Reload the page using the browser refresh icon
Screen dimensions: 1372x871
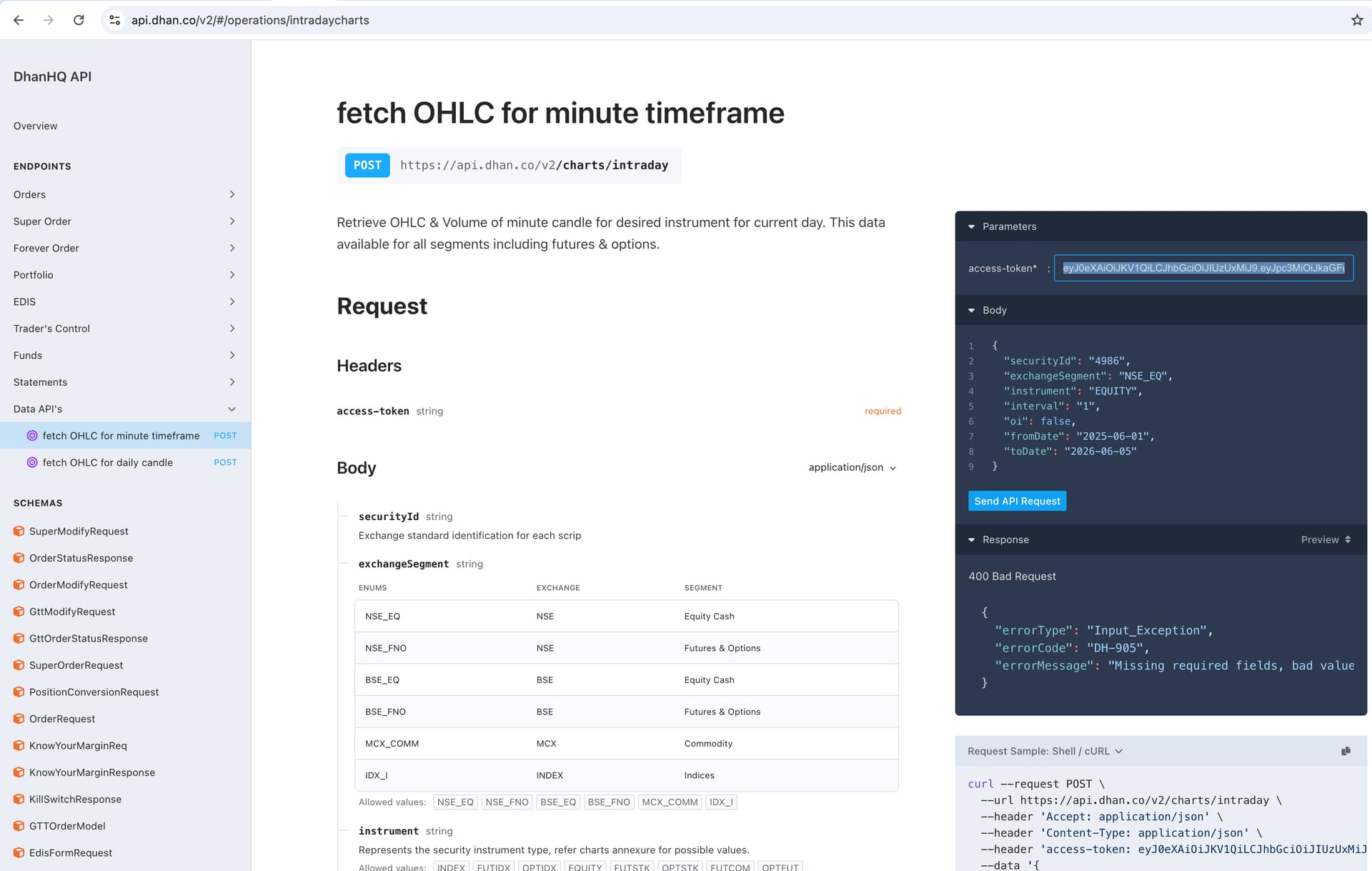(79, 20)
